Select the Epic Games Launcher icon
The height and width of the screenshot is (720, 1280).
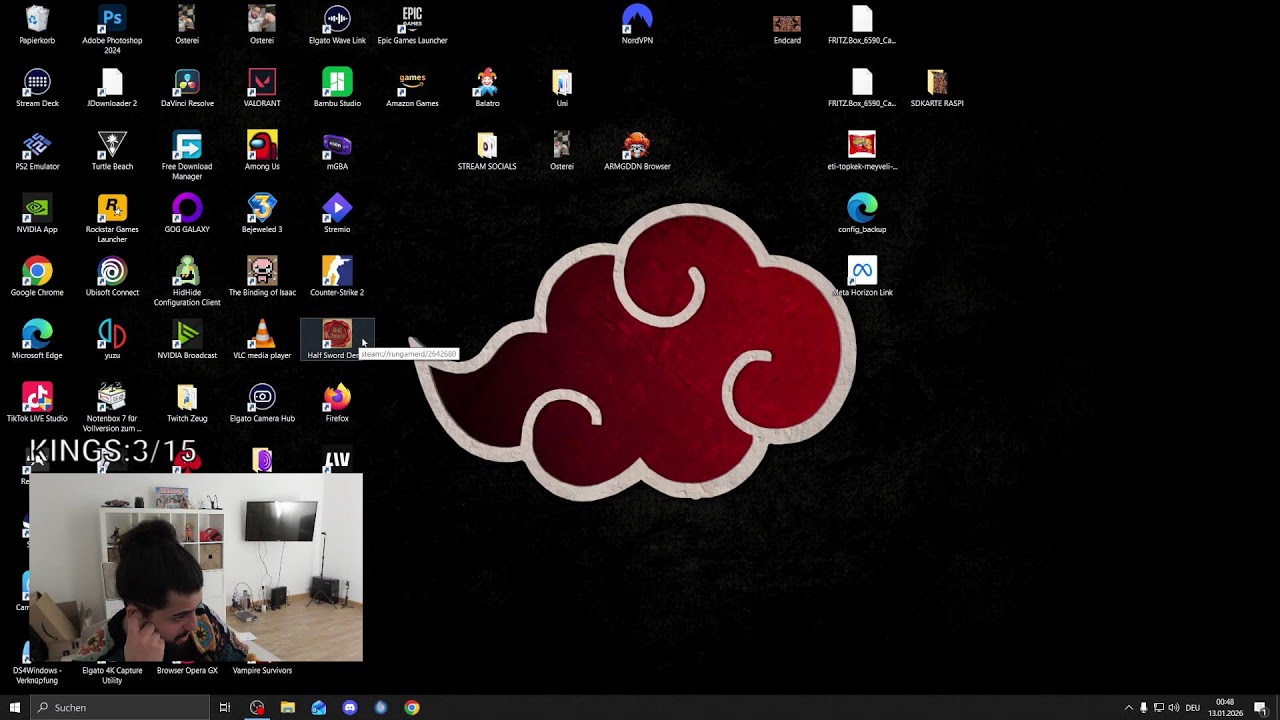point(412,26)
